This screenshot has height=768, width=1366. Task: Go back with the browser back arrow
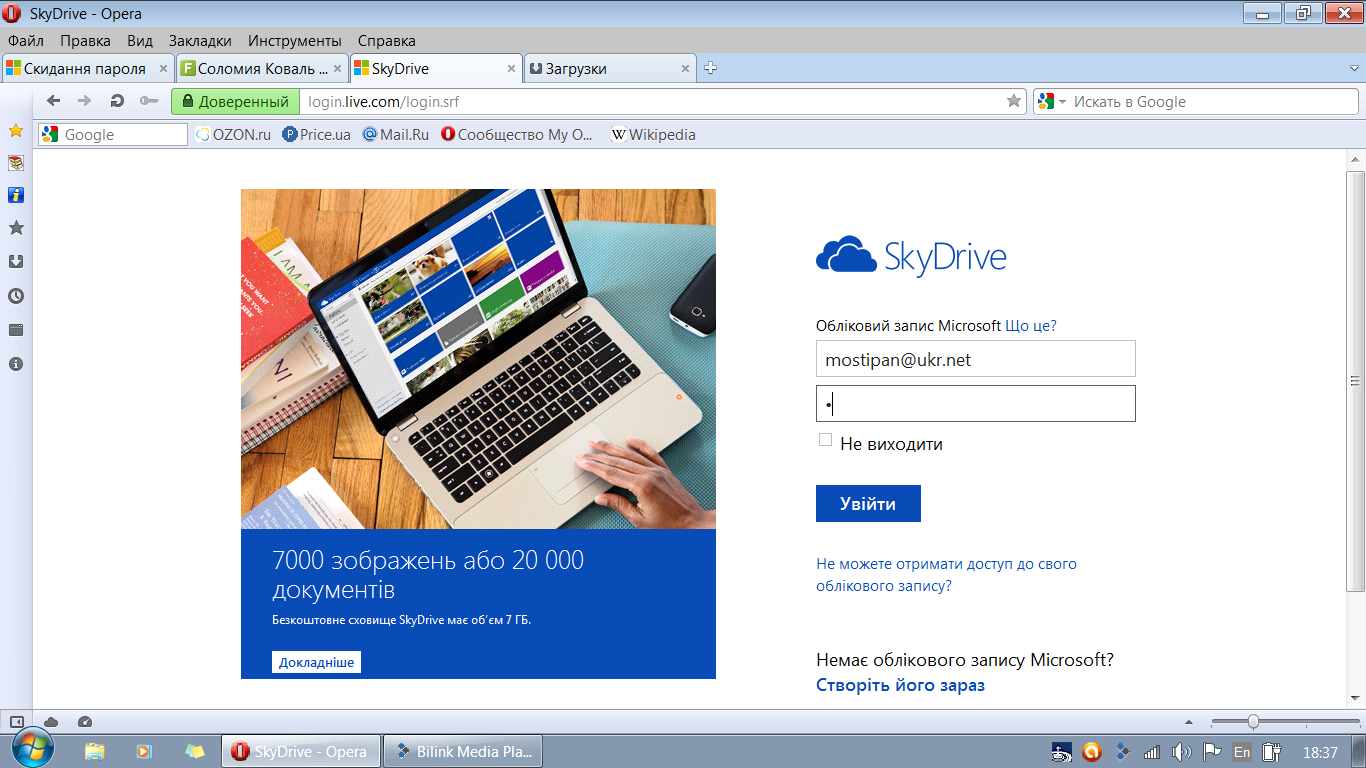[54, 101]
